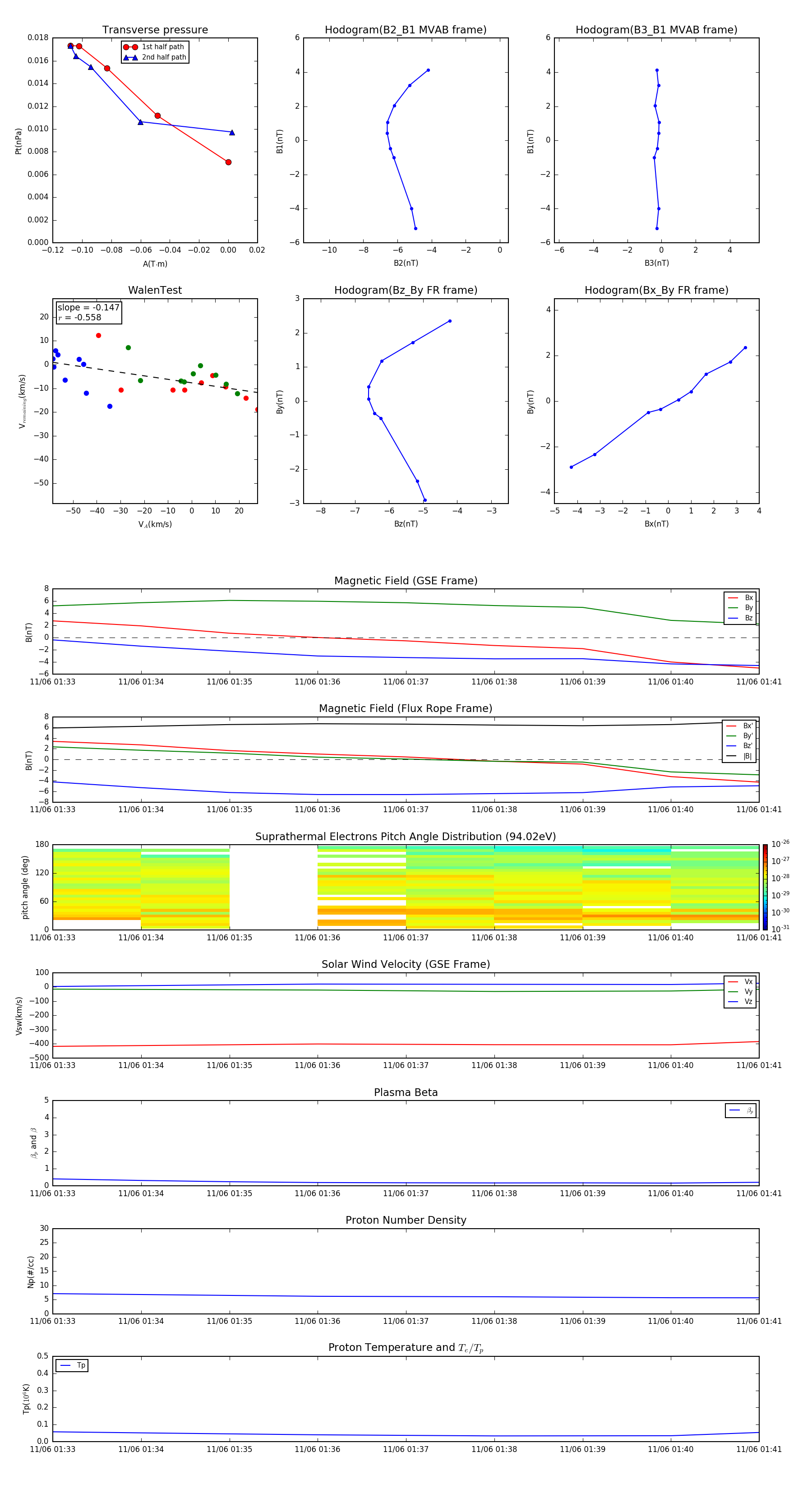This screenshot has height=1489, width=812.
Task: Click the 'Transverse pressure' plot title
Action: [155, 30]
